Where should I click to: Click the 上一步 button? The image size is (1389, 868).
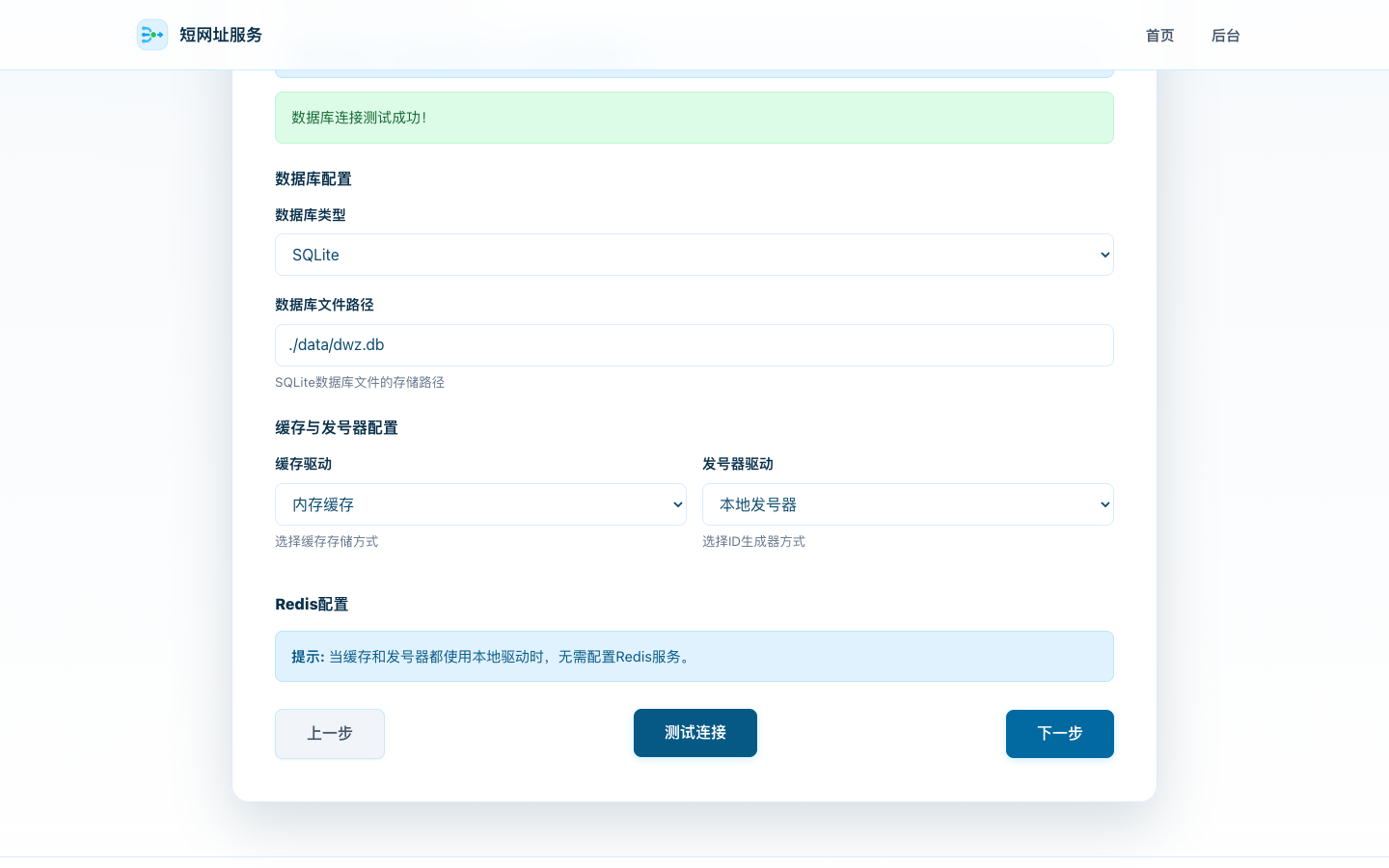[330, 734]
